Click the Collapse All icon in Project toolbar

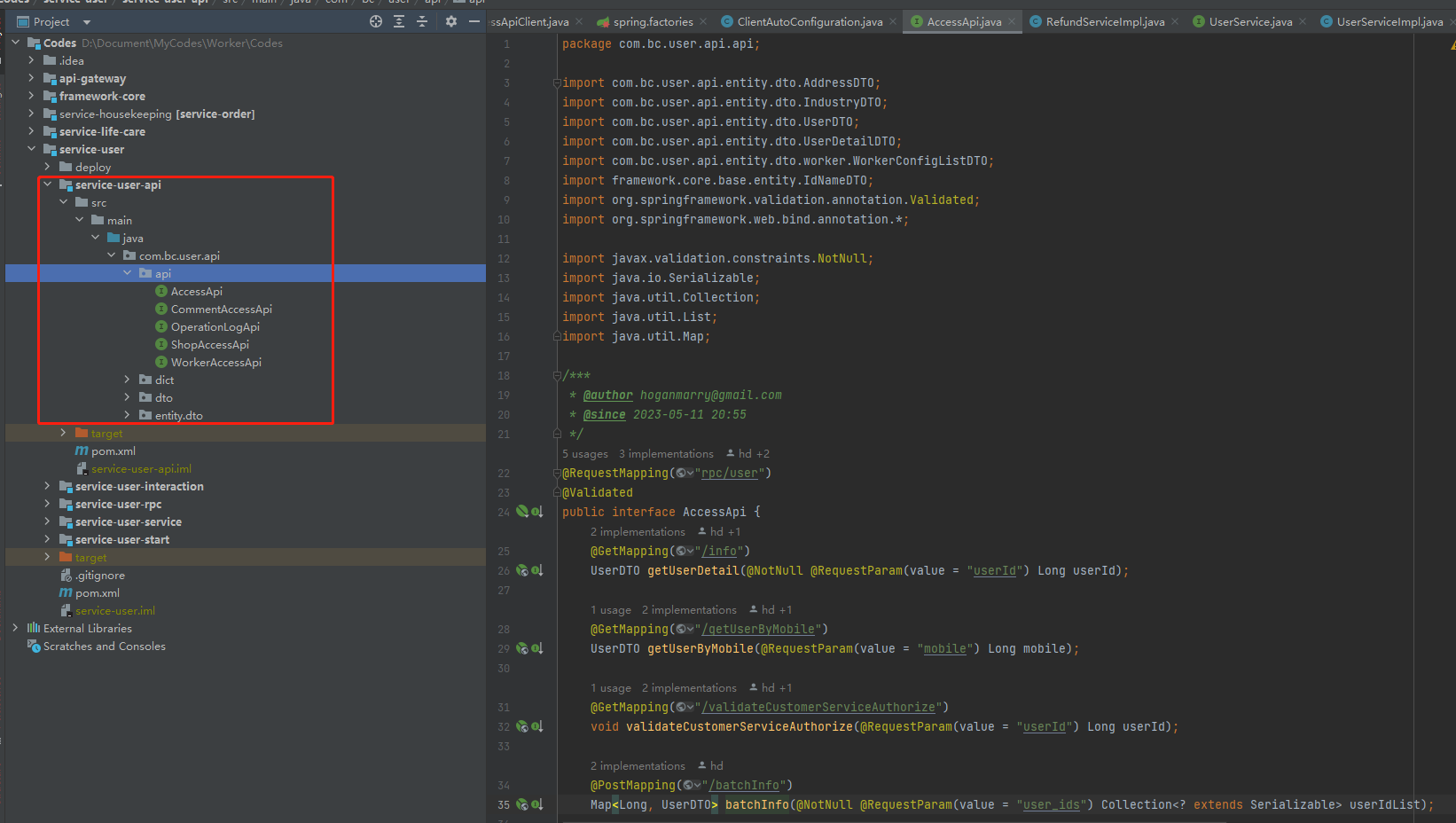422,21
